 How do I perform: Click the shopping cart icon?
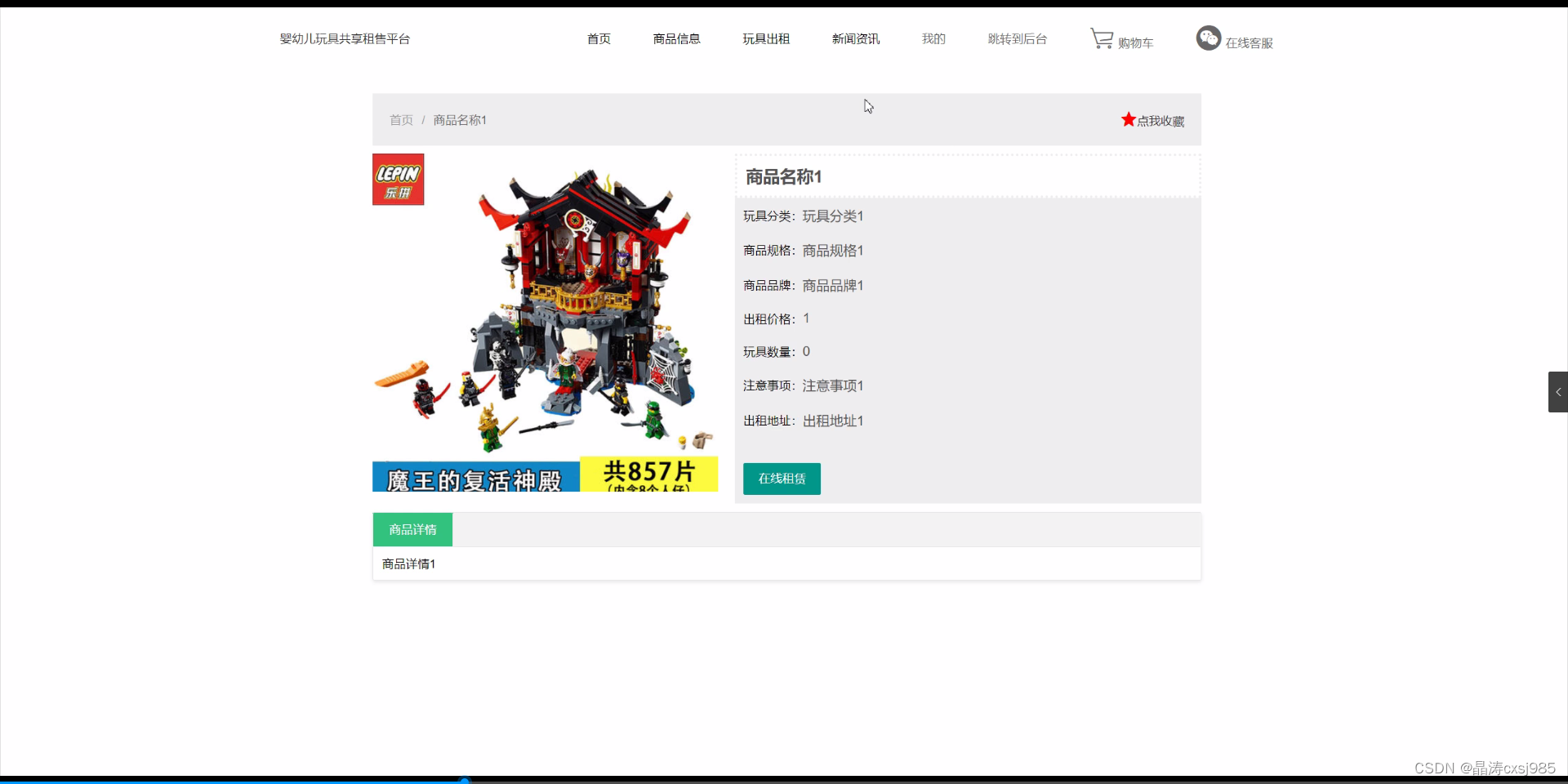pos(1102,38)
